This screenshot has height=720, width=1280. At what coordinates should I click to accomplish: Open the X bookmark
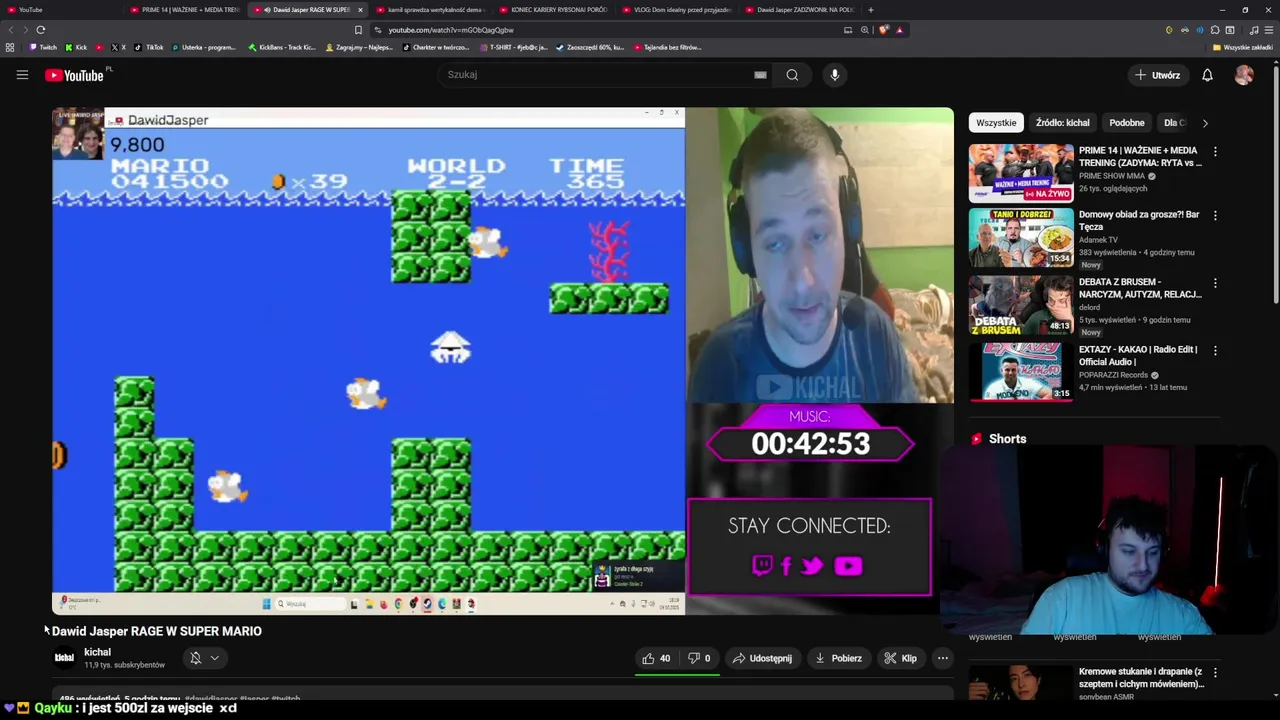click(x=118, y=47)
